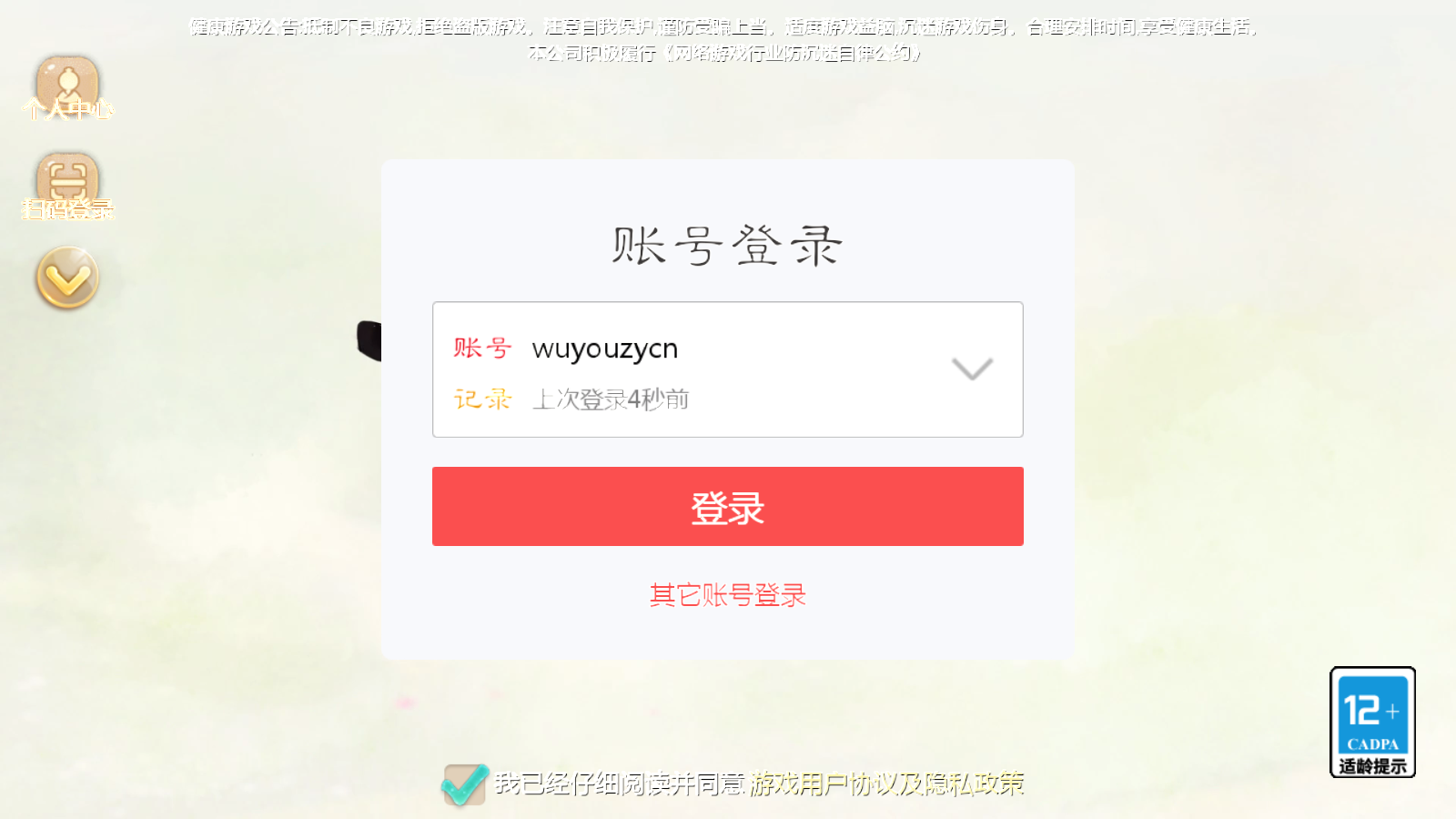This screenshot has width=1456, height=819.
Task: Open 游戏用户协议及隐私政策 policy link
Action: [x=887, y=784]
